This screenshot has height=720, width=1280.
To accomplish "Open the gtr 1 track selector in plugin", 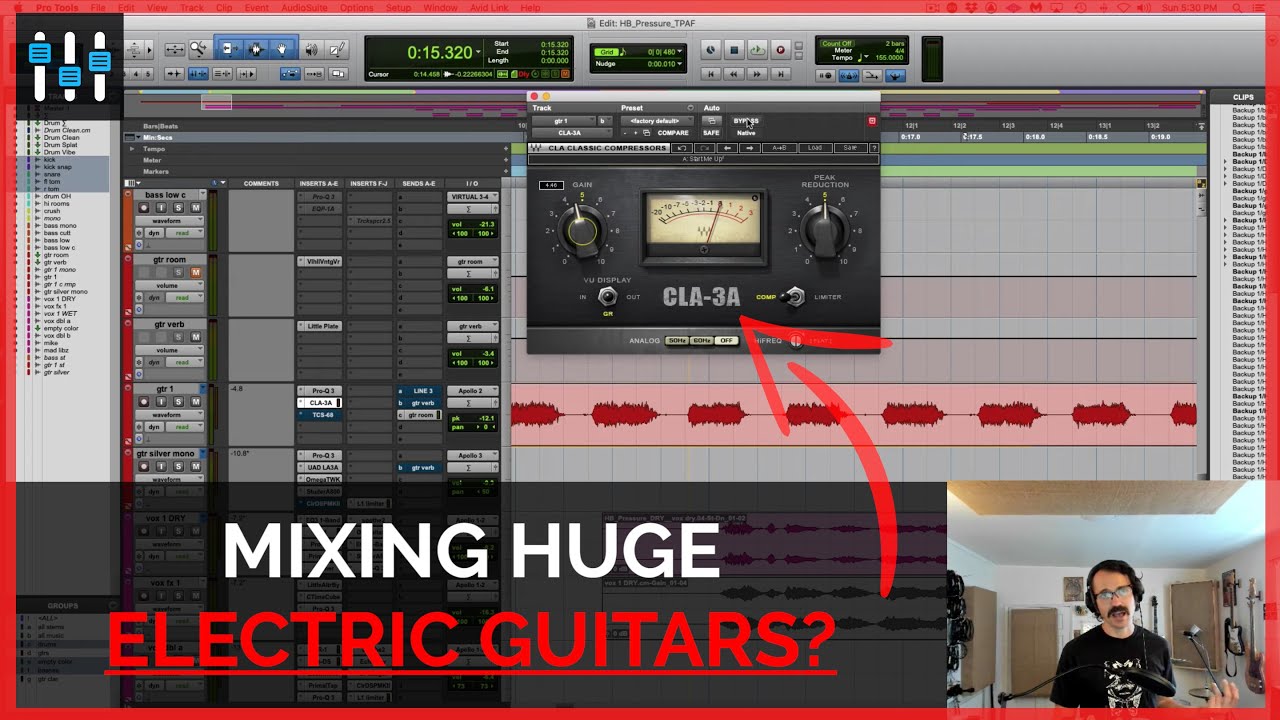I will pyautogui.click(x=563, y=120).
